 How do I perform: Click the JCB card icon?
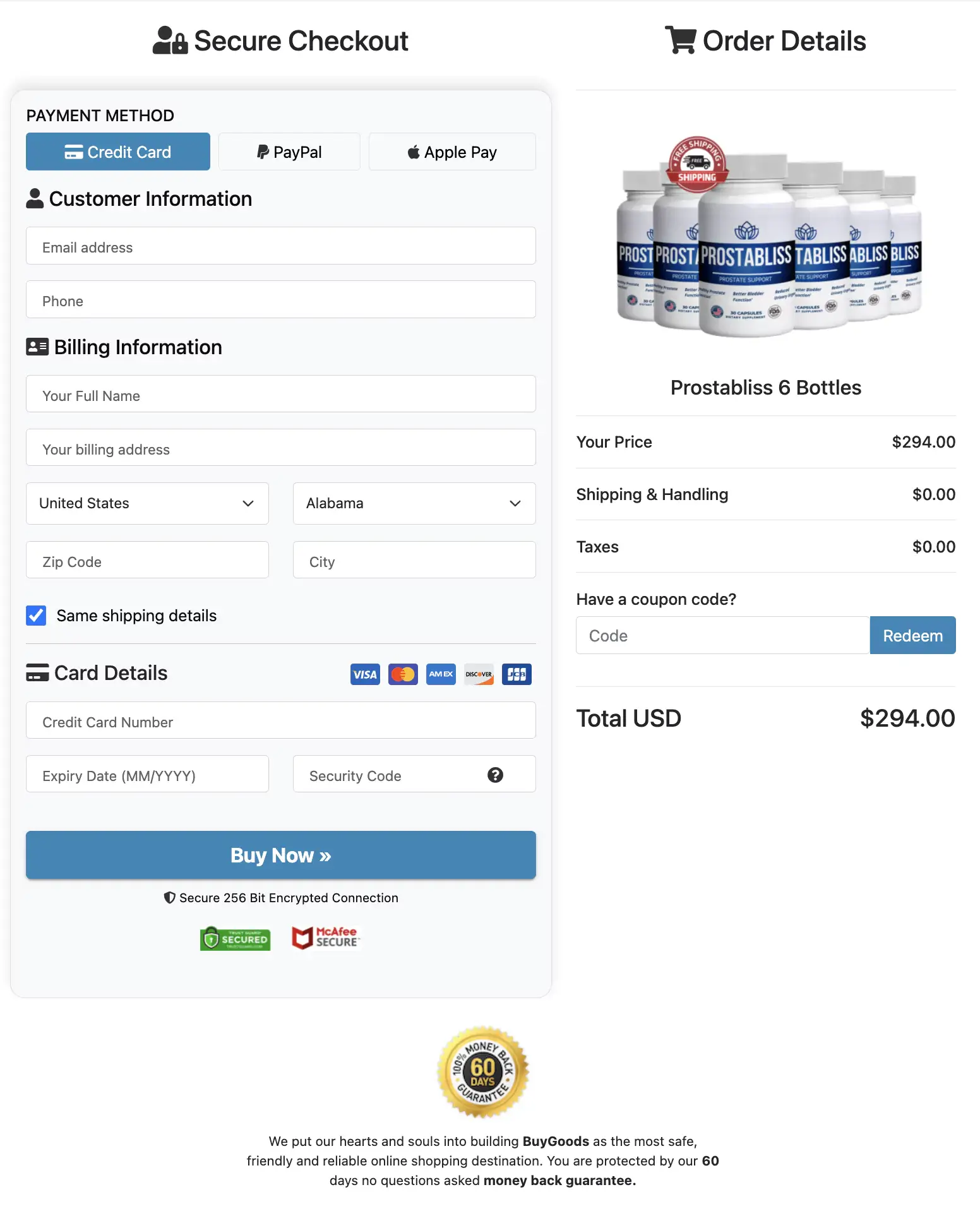point(517,674)
